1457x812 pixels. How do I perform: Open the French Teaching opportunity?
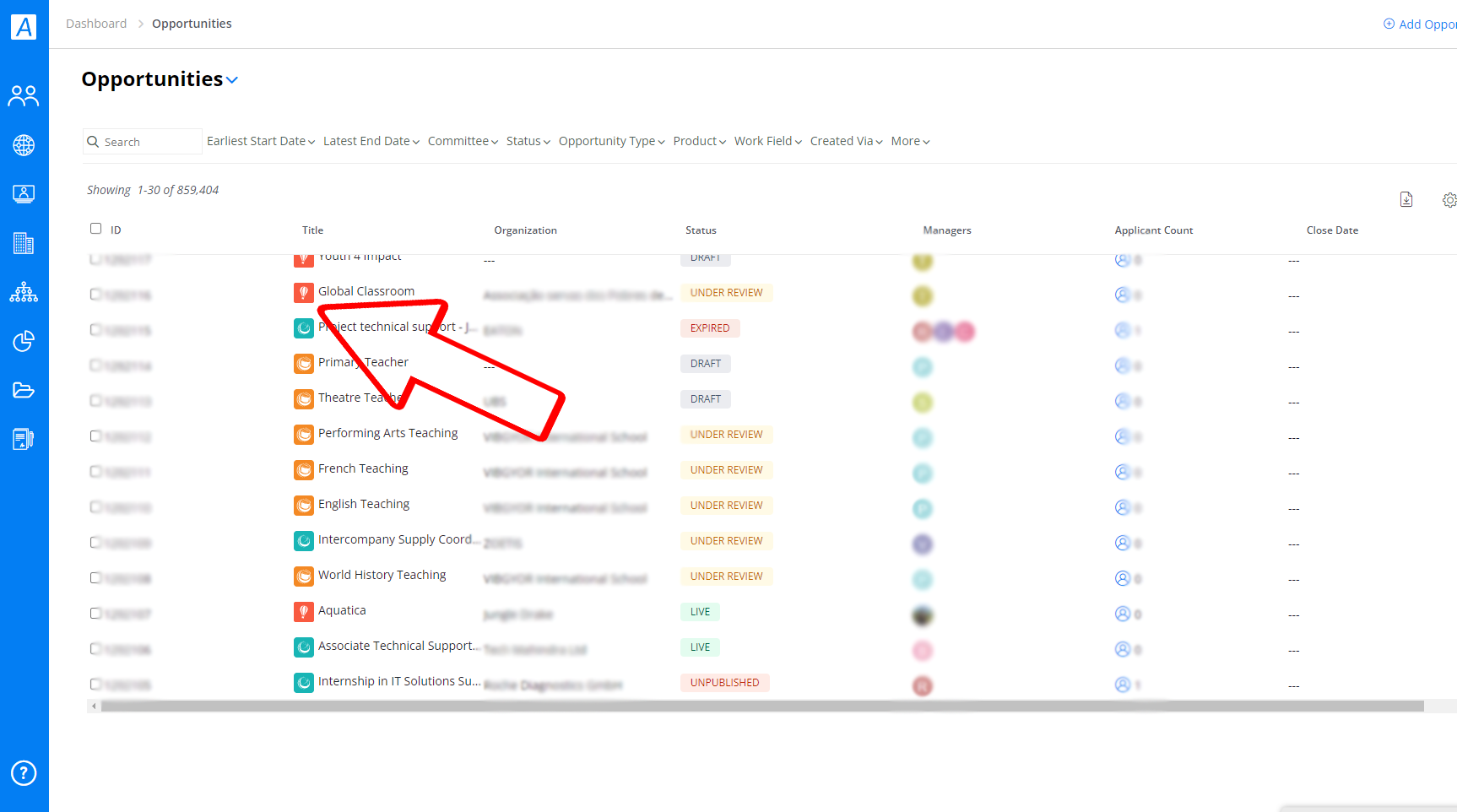pyautogui.click(x=363, y=468)
